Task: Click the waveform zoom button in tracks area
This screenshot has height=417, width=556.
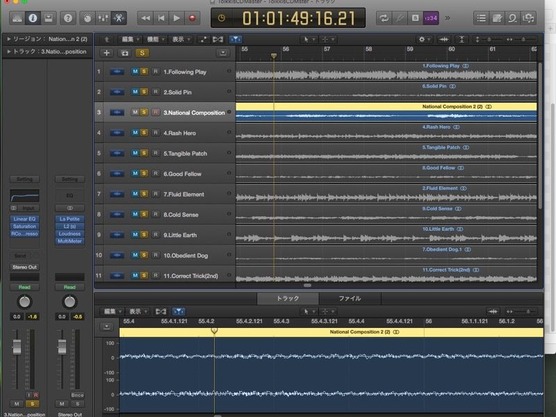Action: point(444,39)
